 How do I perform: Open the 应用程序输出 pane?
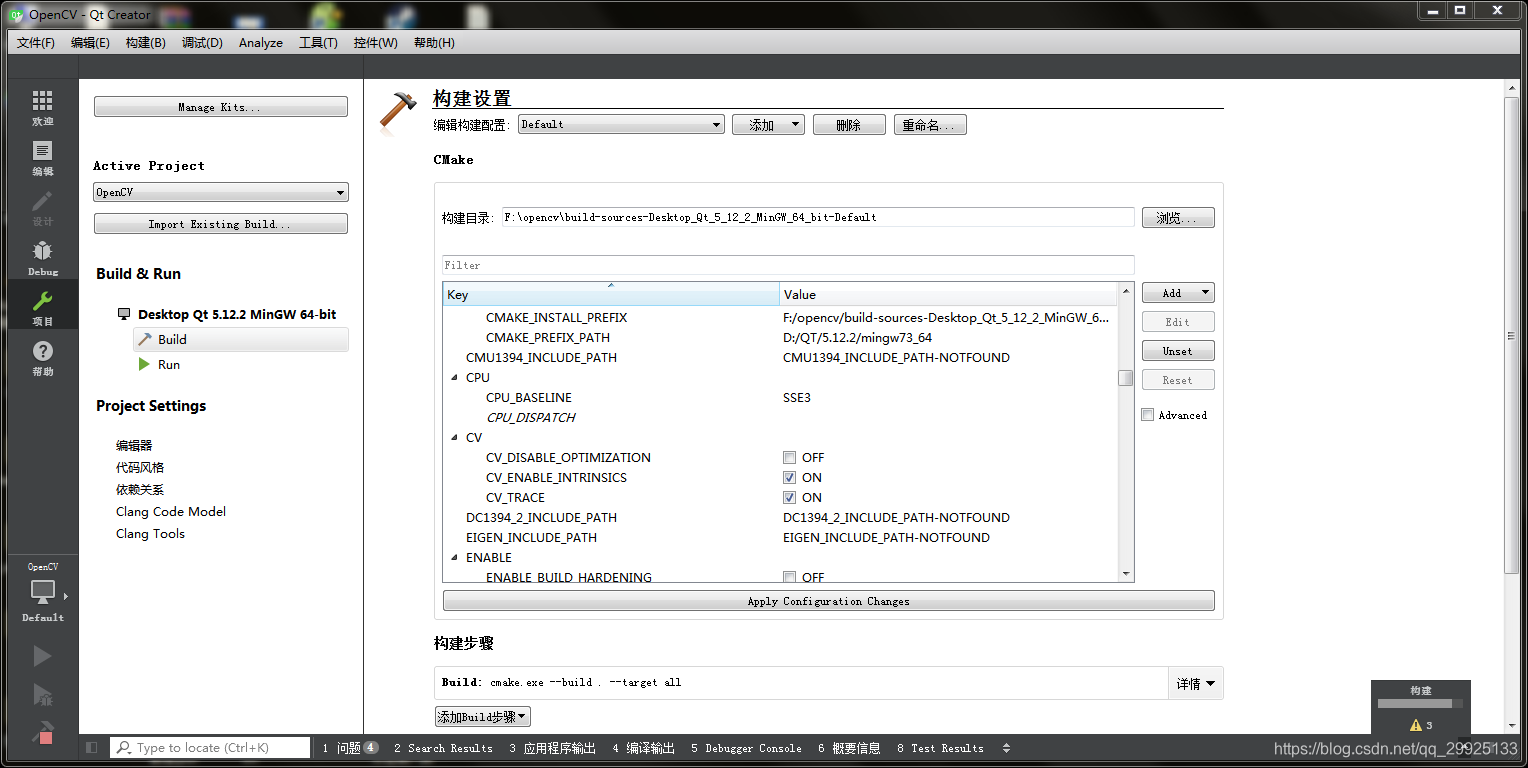coord(552,748)
